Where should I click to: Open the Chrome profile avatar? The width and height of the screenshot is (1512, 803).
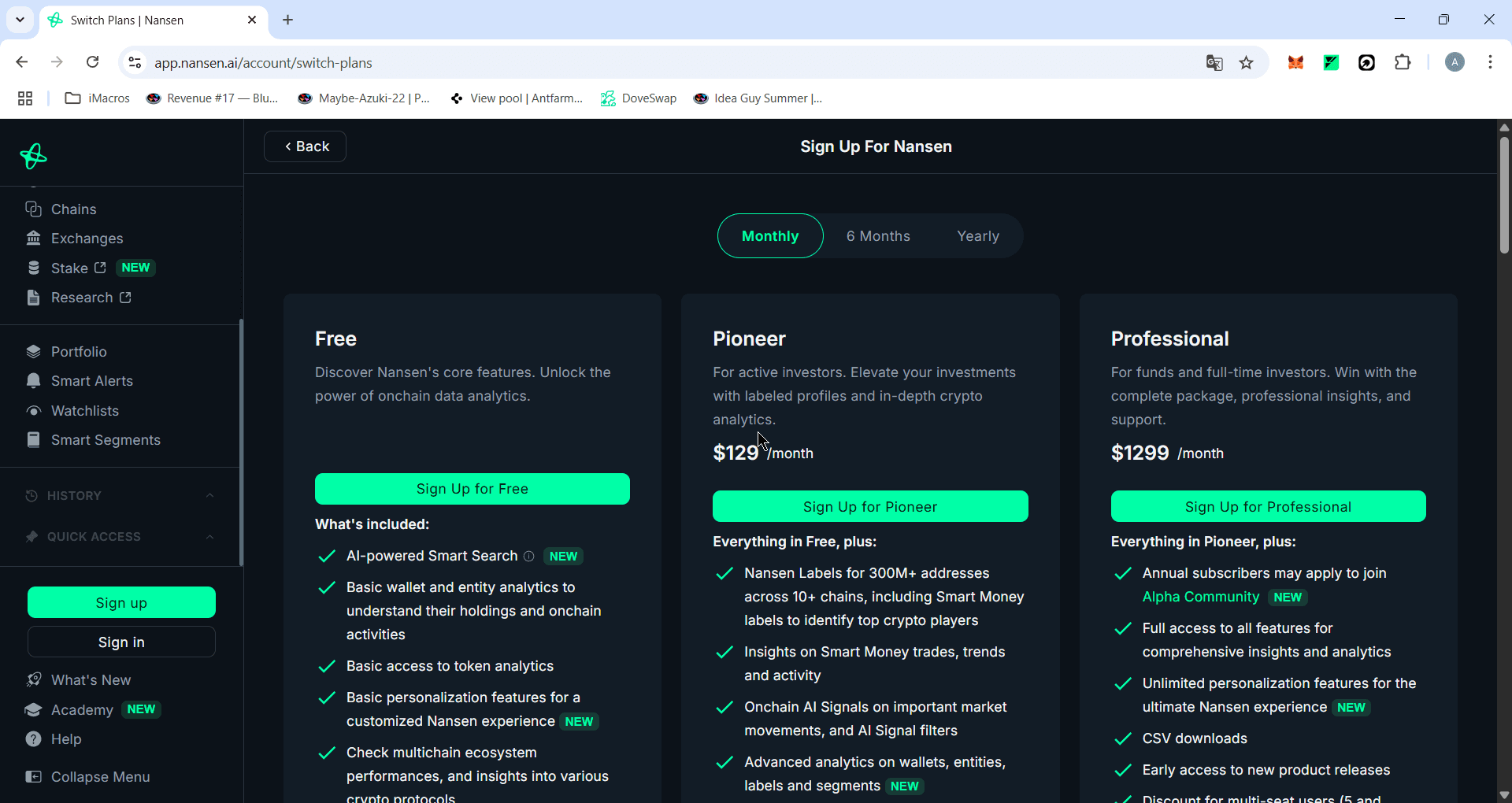1455,63
